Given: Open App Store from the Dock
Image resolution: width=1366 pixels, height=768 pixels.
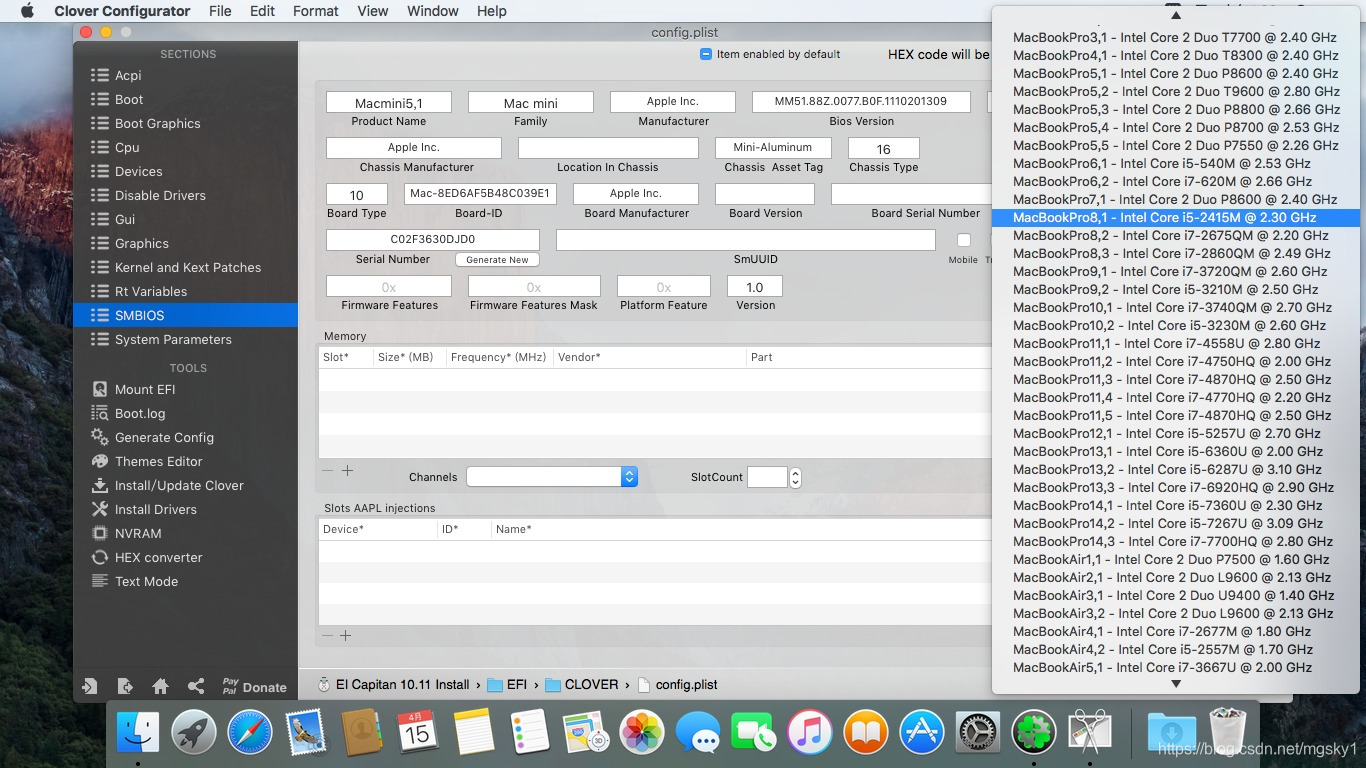Looking at the screenshot, I should tap(922, 733).
